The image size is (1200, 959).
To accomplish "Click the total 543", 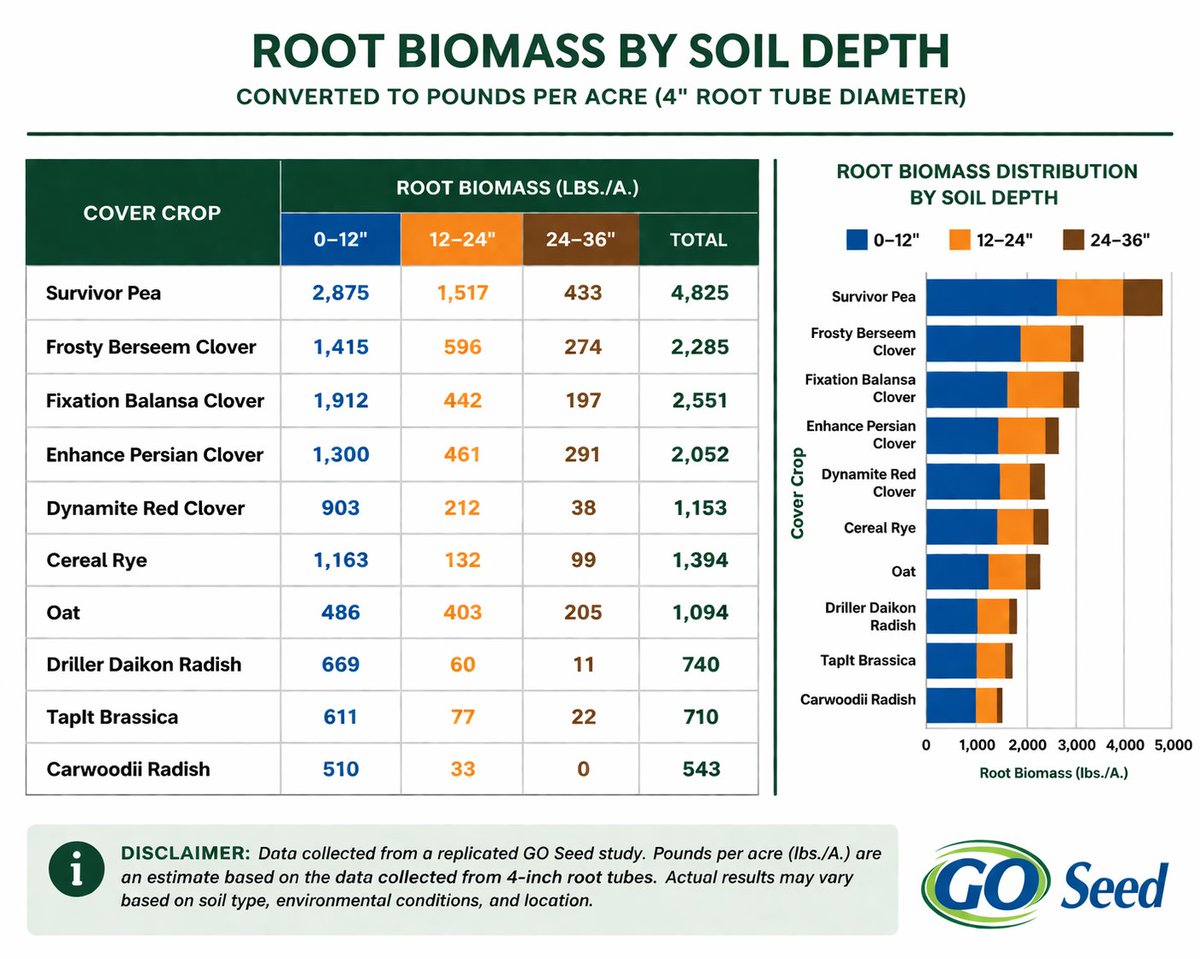I will [x=699, y=769].
